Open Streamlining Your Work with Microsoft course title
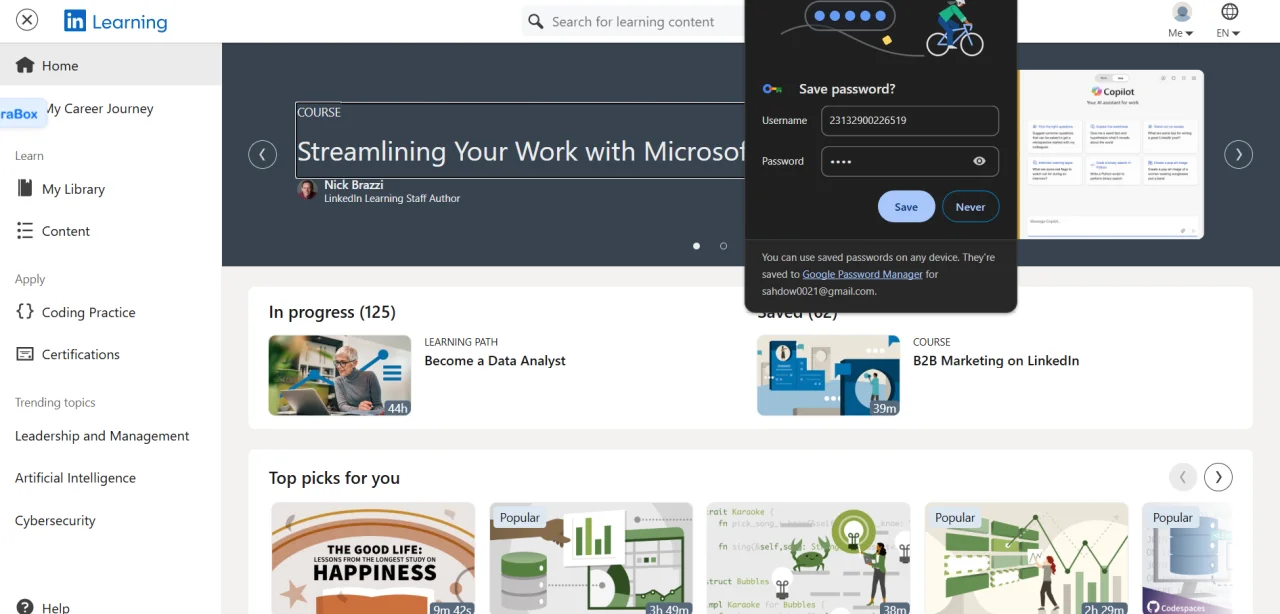Viewport: 1280px width, 614px height. pyautogui.click(x=521, y=151)
